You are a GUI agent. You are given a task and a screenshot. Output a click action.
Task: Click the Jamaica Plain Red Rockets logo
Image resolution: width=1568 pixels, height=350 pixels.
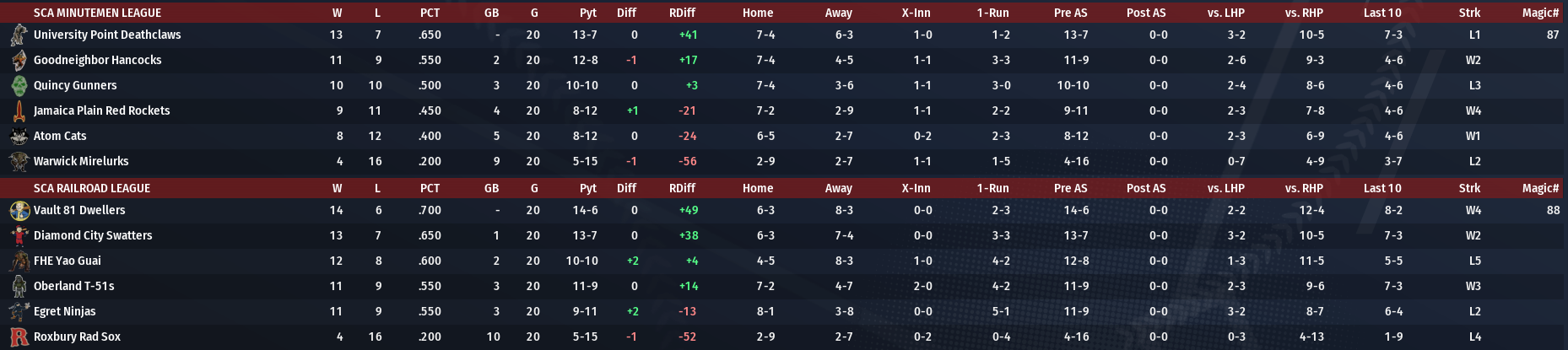point(19,110)
